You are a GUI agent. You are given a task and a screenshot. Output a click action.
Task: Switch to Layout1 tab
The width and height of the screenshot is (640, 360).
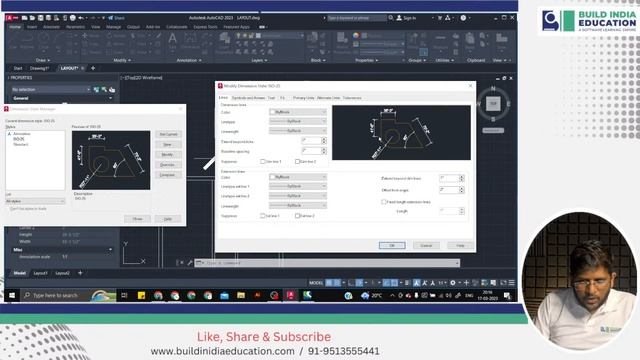point(40,273)
